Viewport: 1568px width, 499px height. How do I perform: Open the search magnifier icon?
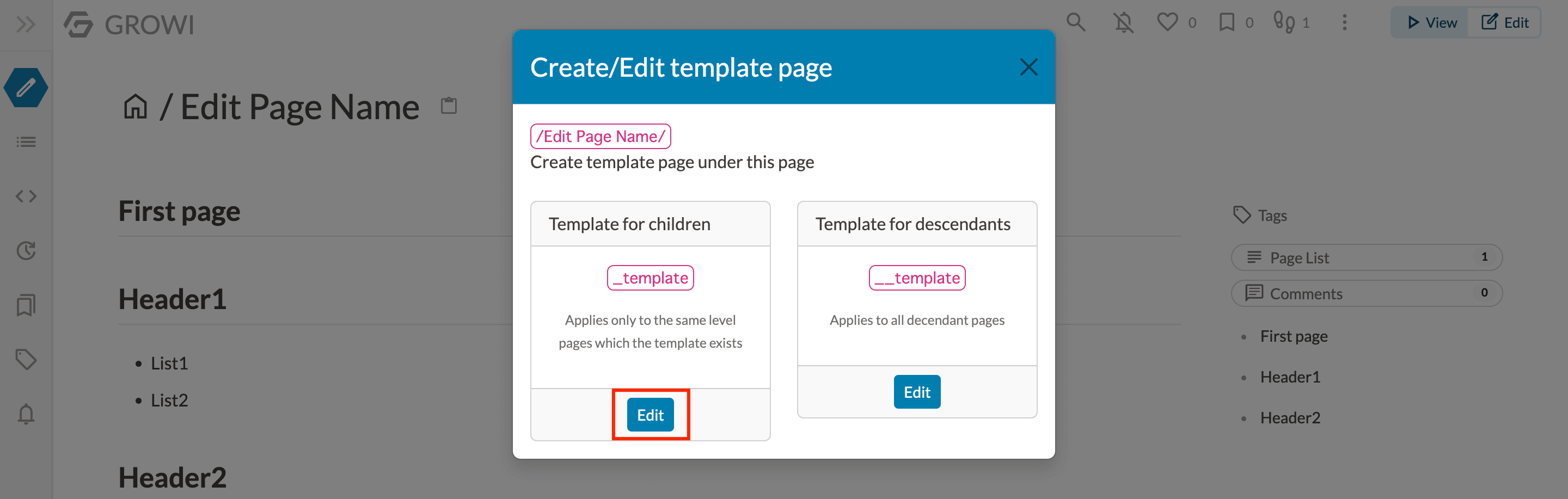click(x=1076, y=22)
